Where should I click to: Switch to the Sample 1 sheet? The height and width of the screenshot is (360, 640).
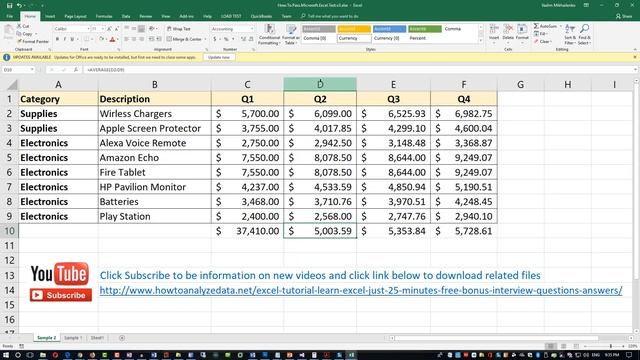(x=73, y=338)
